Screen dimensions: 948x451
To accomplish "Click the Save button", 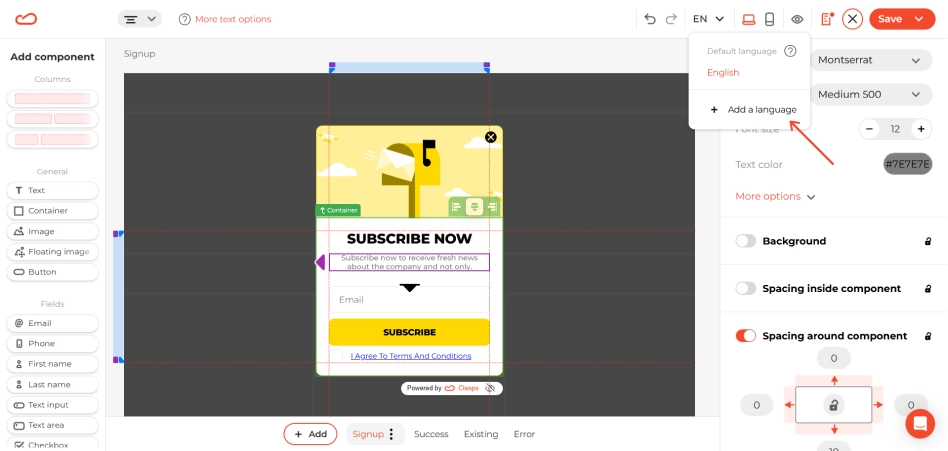I will point(890,19).
